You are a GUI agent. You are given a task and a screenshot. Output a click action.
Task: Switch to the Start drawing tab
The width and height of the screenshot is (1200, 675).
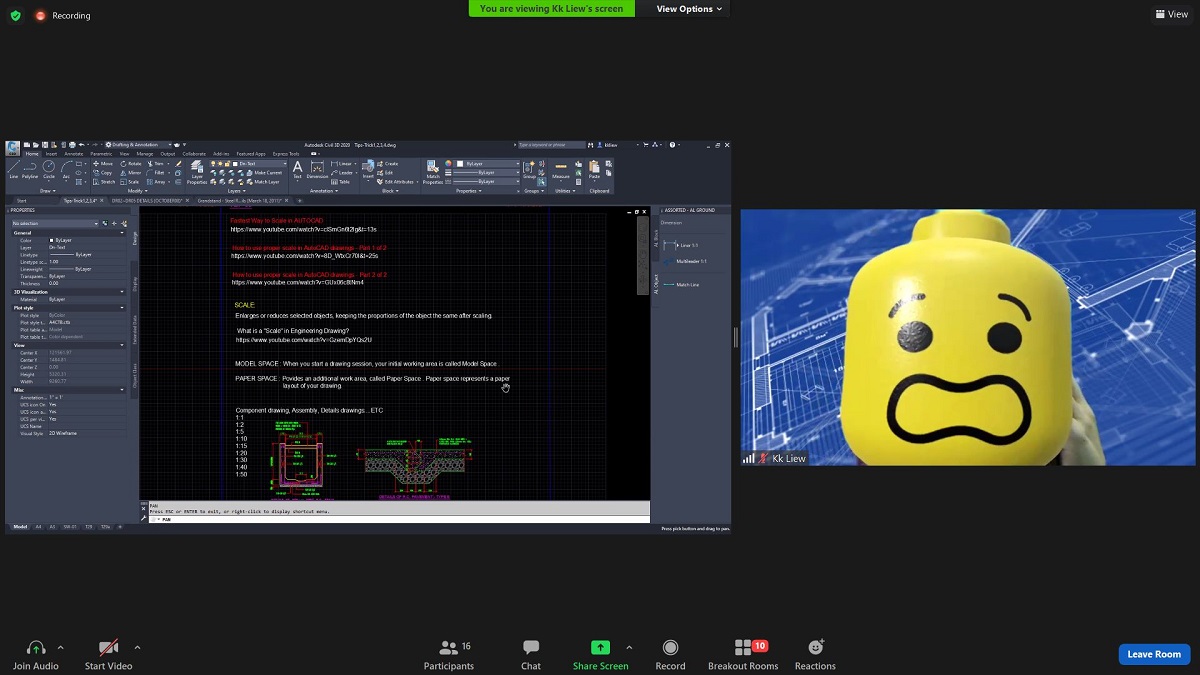coord(22,201)
